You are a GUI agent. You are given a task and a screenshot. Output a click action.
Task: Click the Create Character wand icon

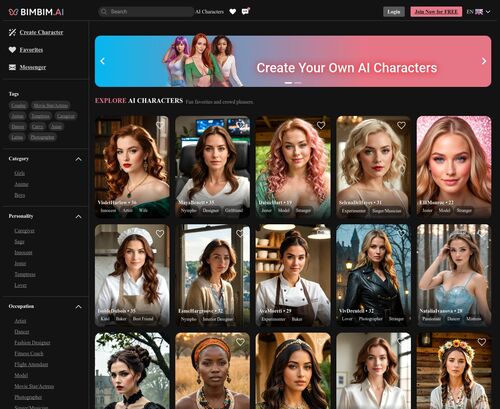[x=12, y=32]
